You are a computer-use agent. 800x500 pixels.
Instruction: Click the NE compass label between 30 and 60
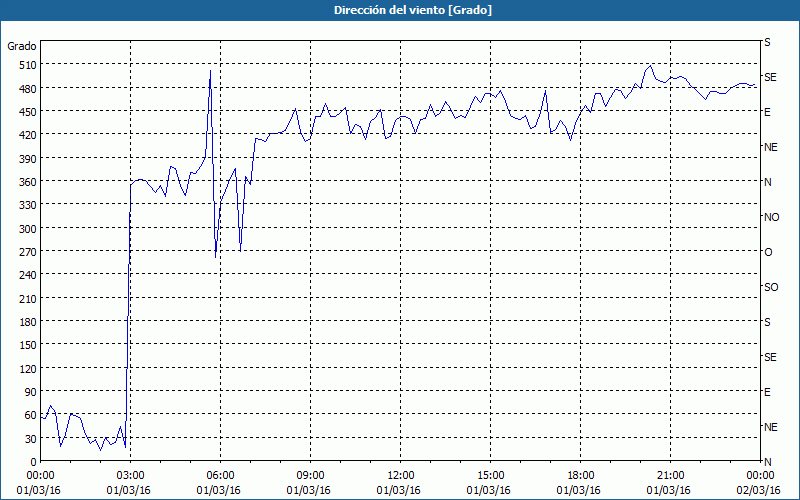(x=771, y=428)
